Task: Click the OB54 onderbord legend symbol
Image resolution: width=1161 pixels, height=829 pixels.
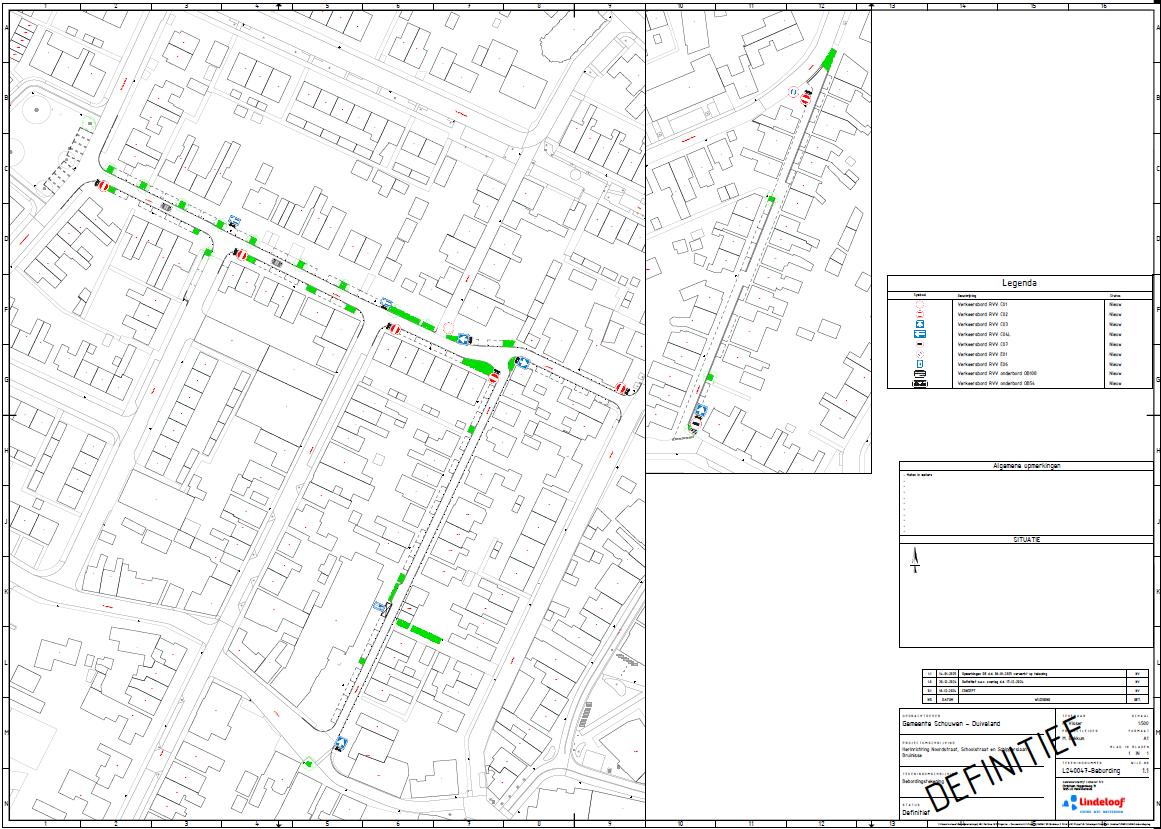Action: 919,384
